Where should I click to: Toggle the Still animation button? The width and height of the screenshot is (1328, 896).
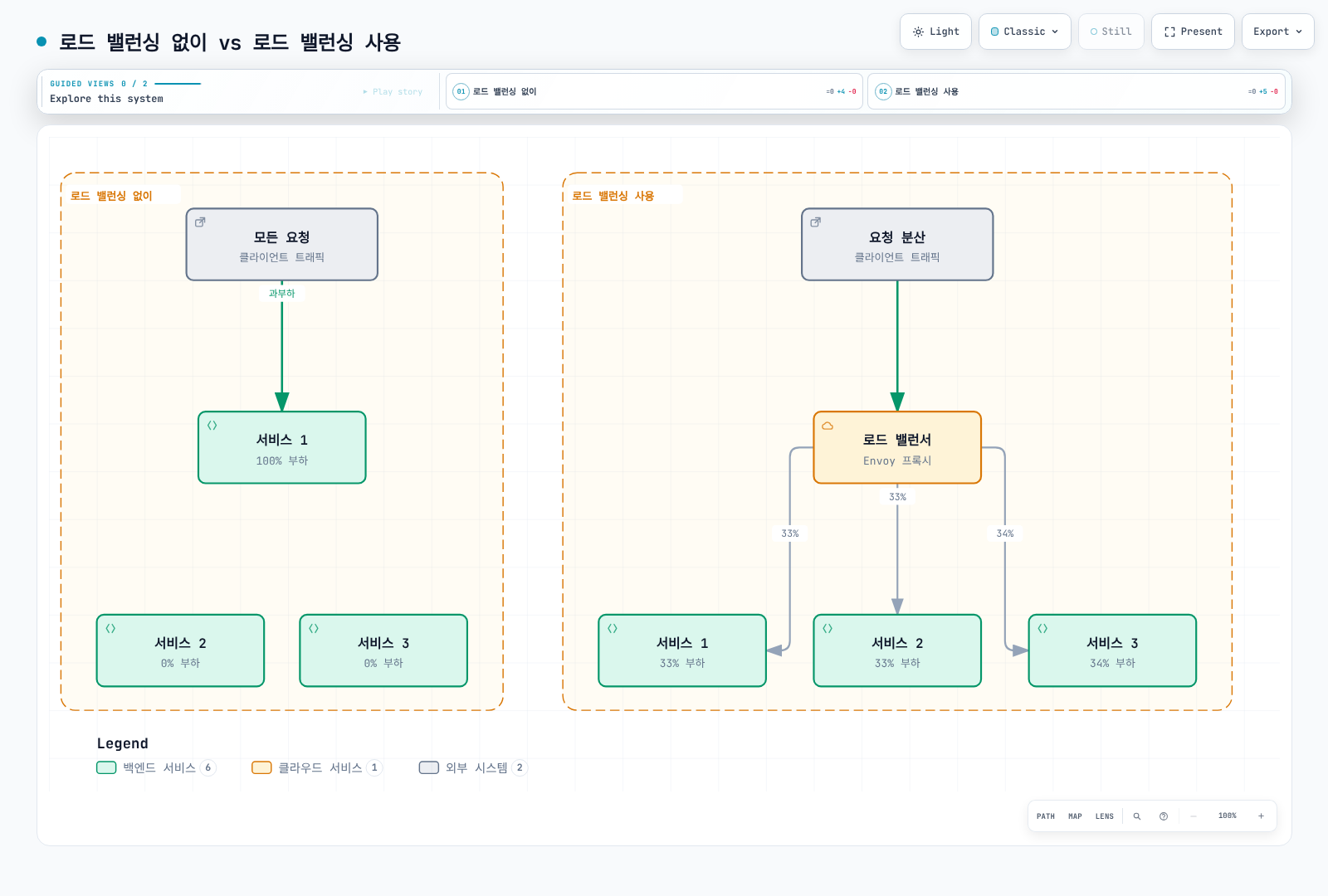pyautogui.click(x=1111, y=32)
